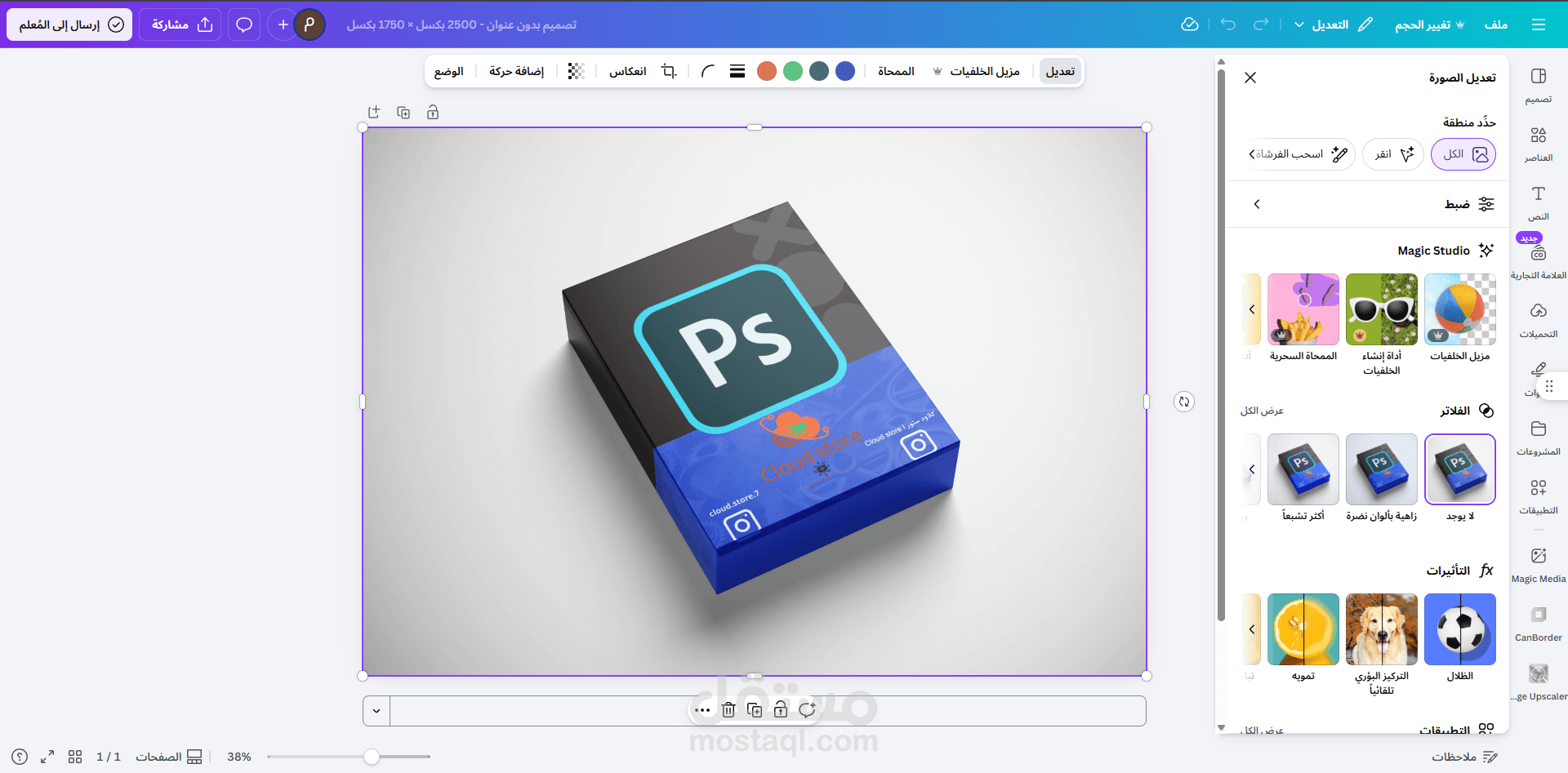Open transparency checkerboard icon
The width and height of the screenshot is (1568, 773).
pyautogui.click(x=577, y=71)
